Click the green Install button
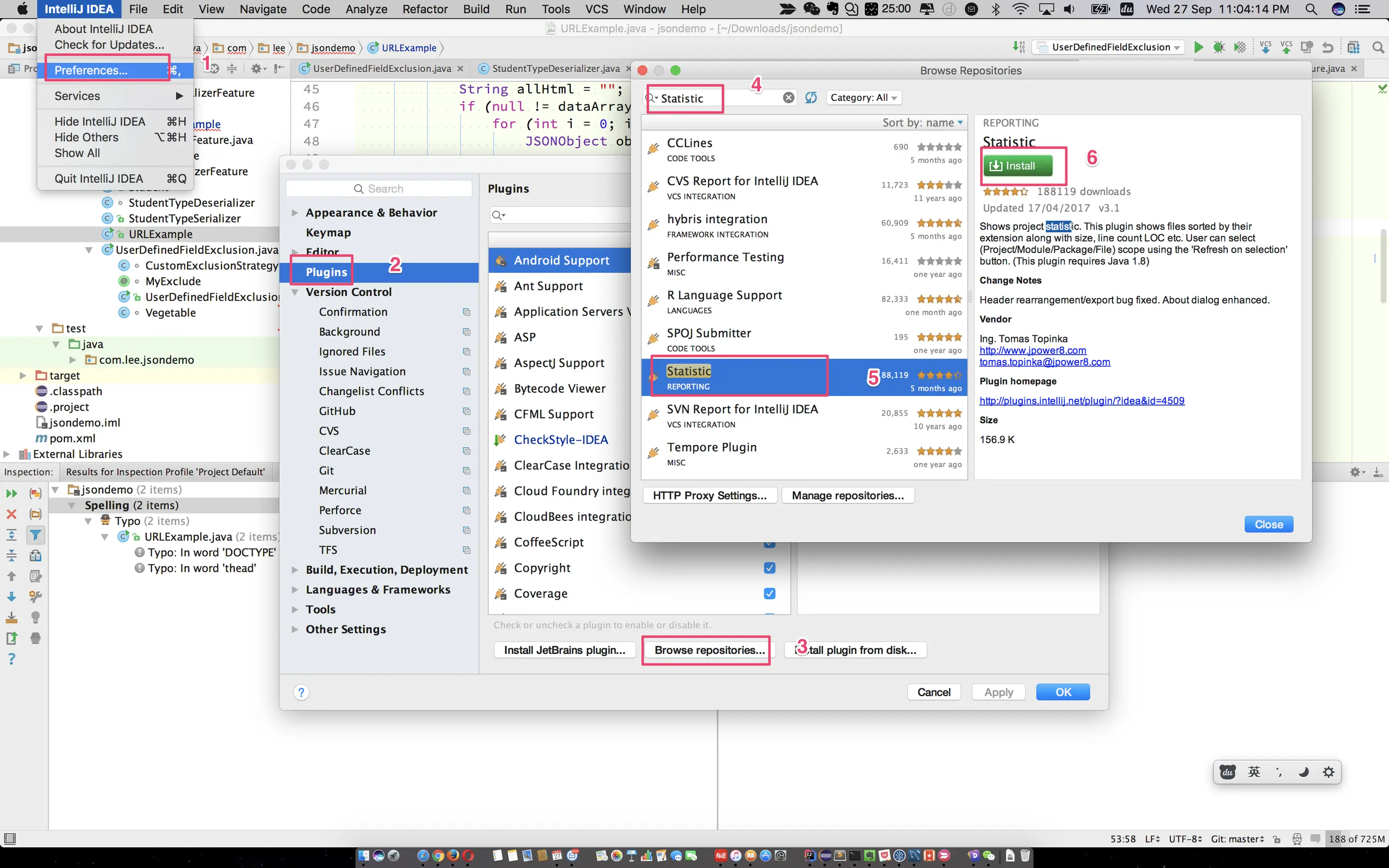Viewport: 1389px width, 868px height. click(x=1018, y=166)
